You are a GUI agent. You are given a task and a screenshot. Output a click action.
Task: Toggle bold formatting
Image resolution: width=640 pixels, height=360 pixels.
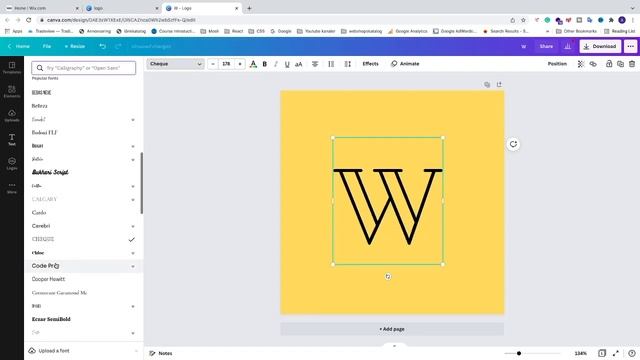[x=264, y=64]
